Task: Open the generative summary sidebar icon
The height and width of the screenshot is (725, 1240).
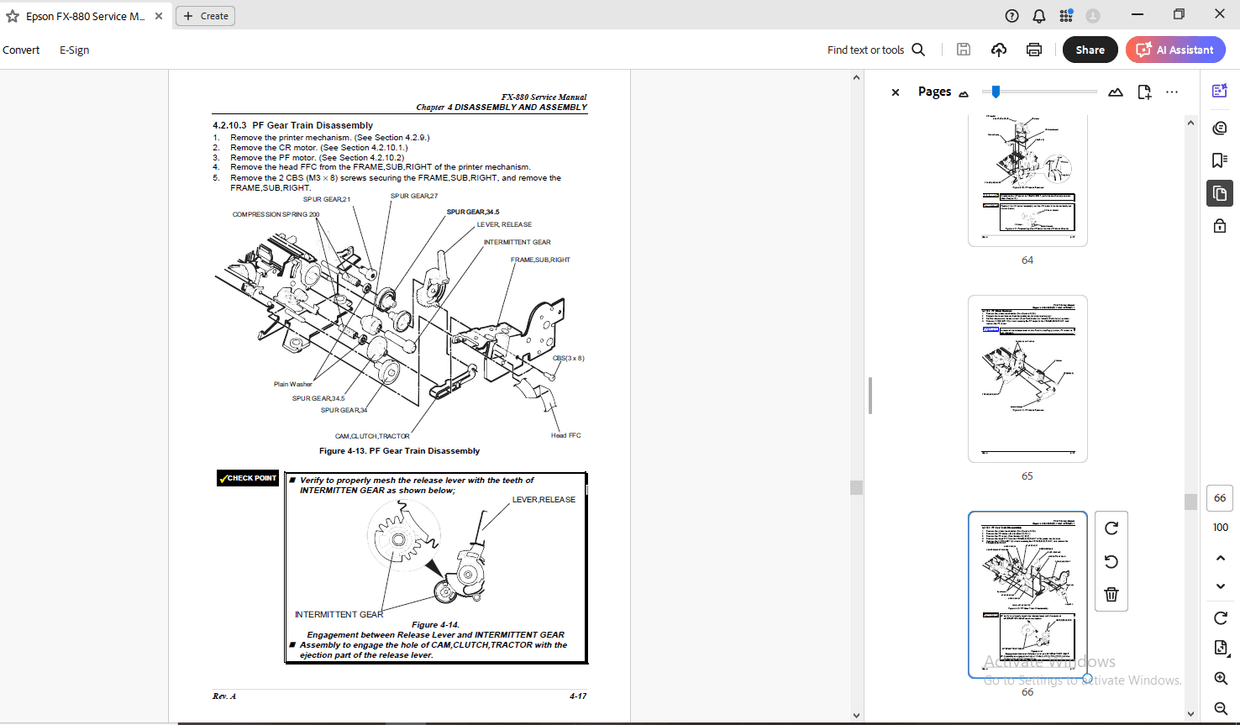Action: 1220,91
